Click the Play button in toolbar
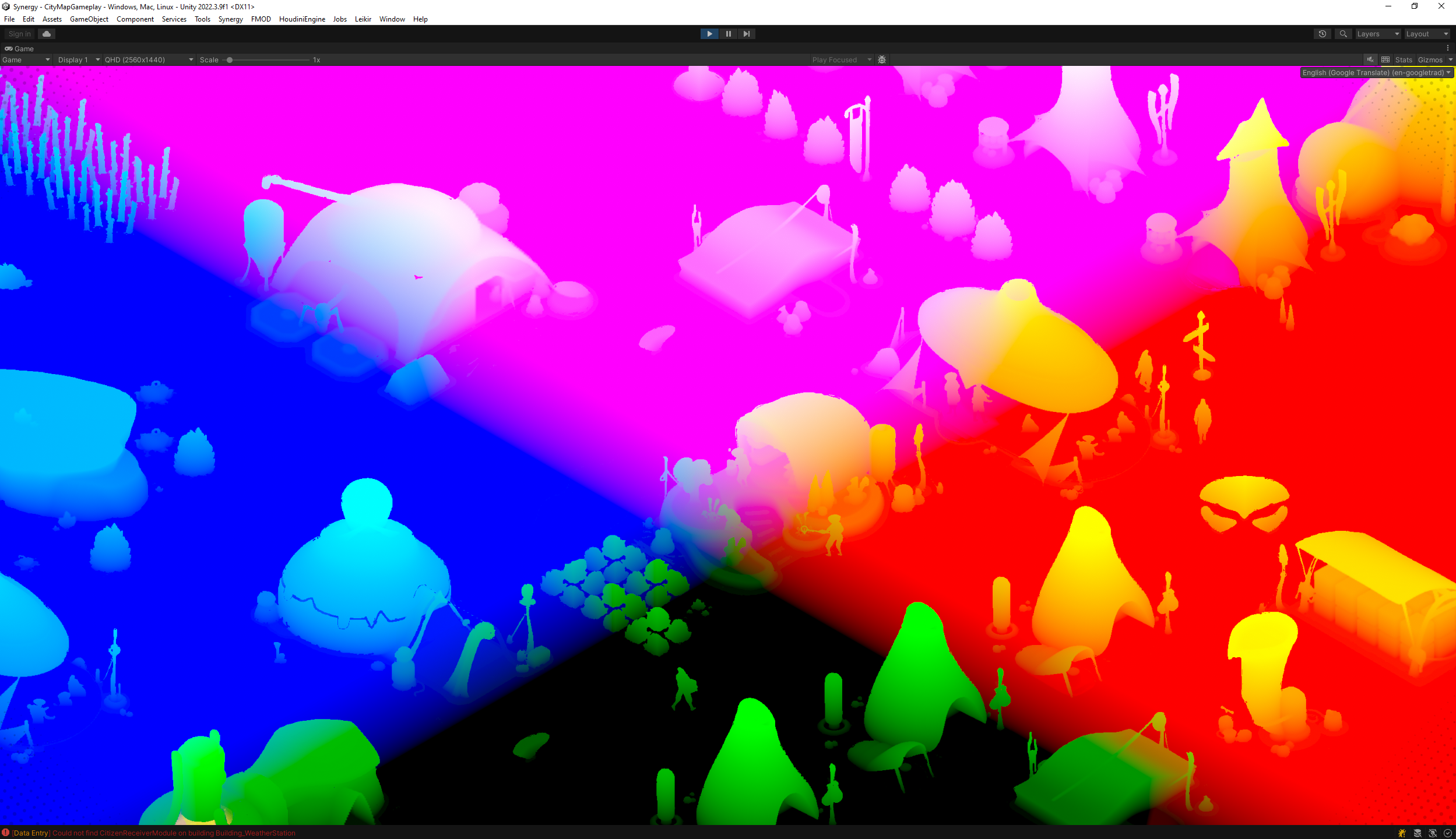The image size is (1456, 839). click(x=709, y=34)
